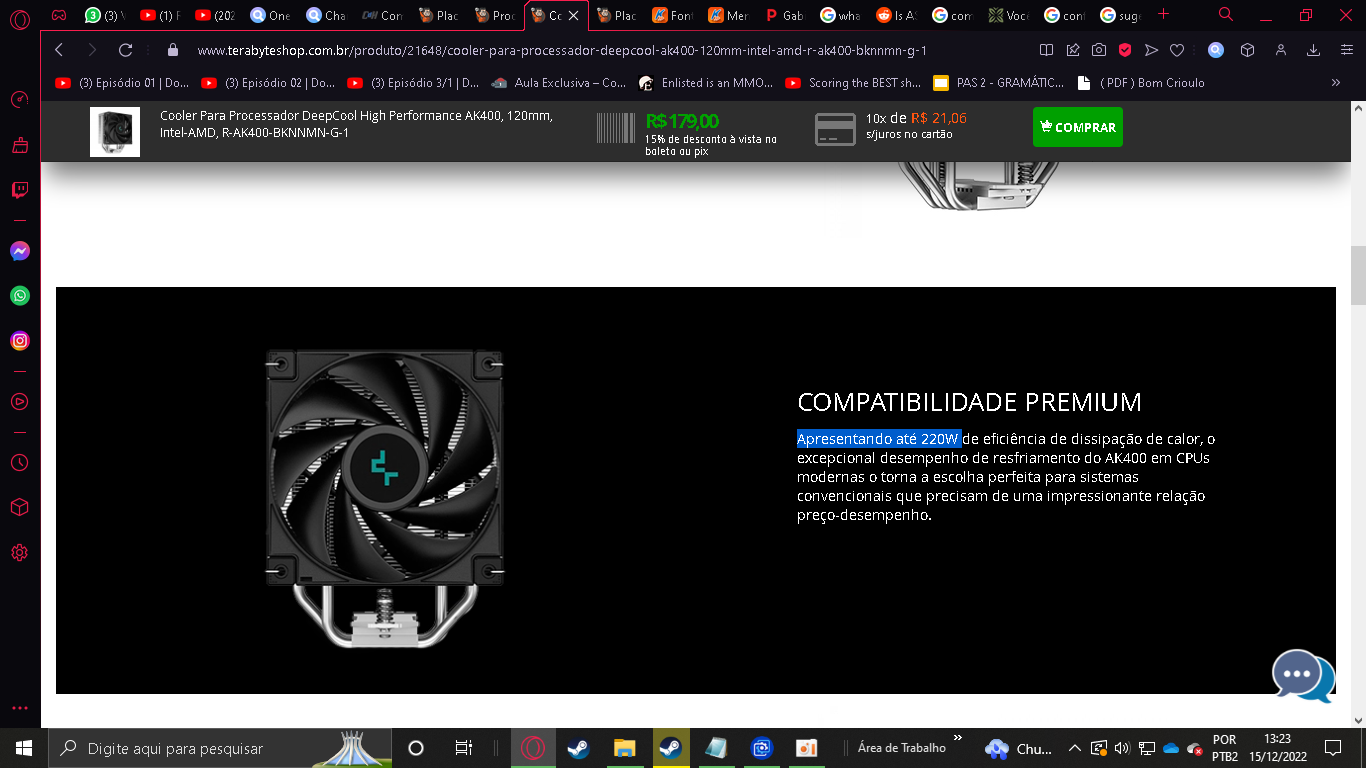Open the volume control tray icon
1366x768 pixels.
[1121, 748]
